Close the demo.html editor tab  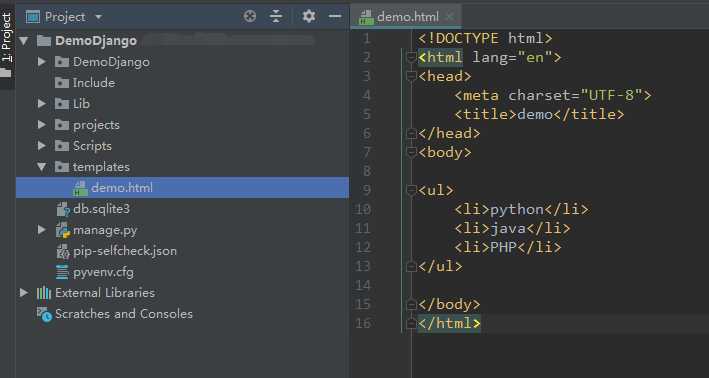449,17
